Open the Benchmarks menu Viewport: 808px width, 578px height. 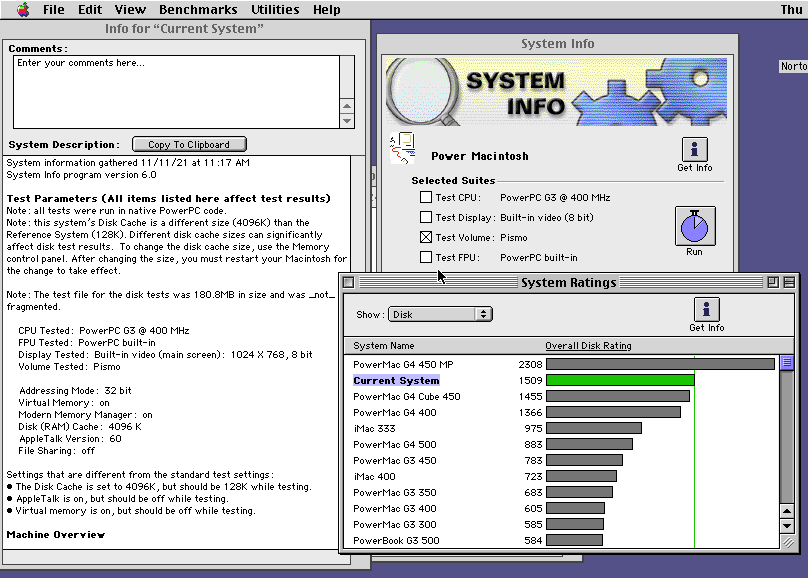[x=198, y=9]
